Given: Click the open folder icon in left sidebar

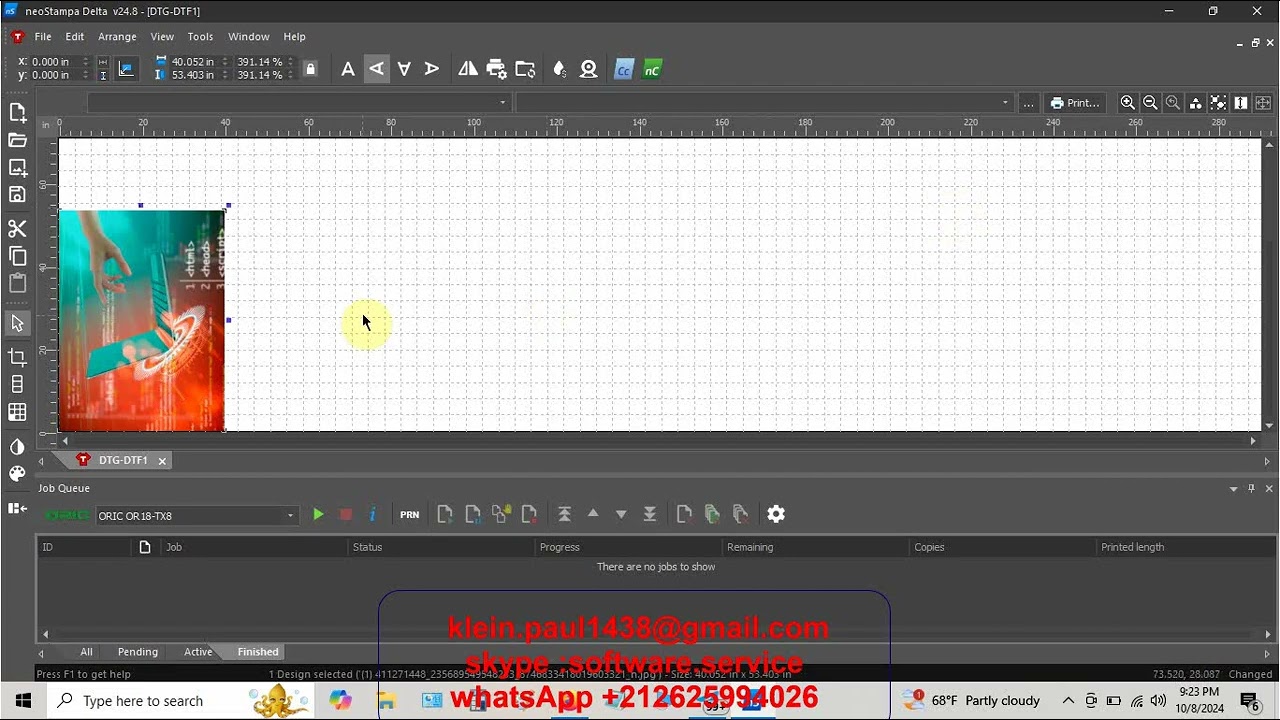Looking at the screenshot, I should pyautogui.click(x=17, y=140).
